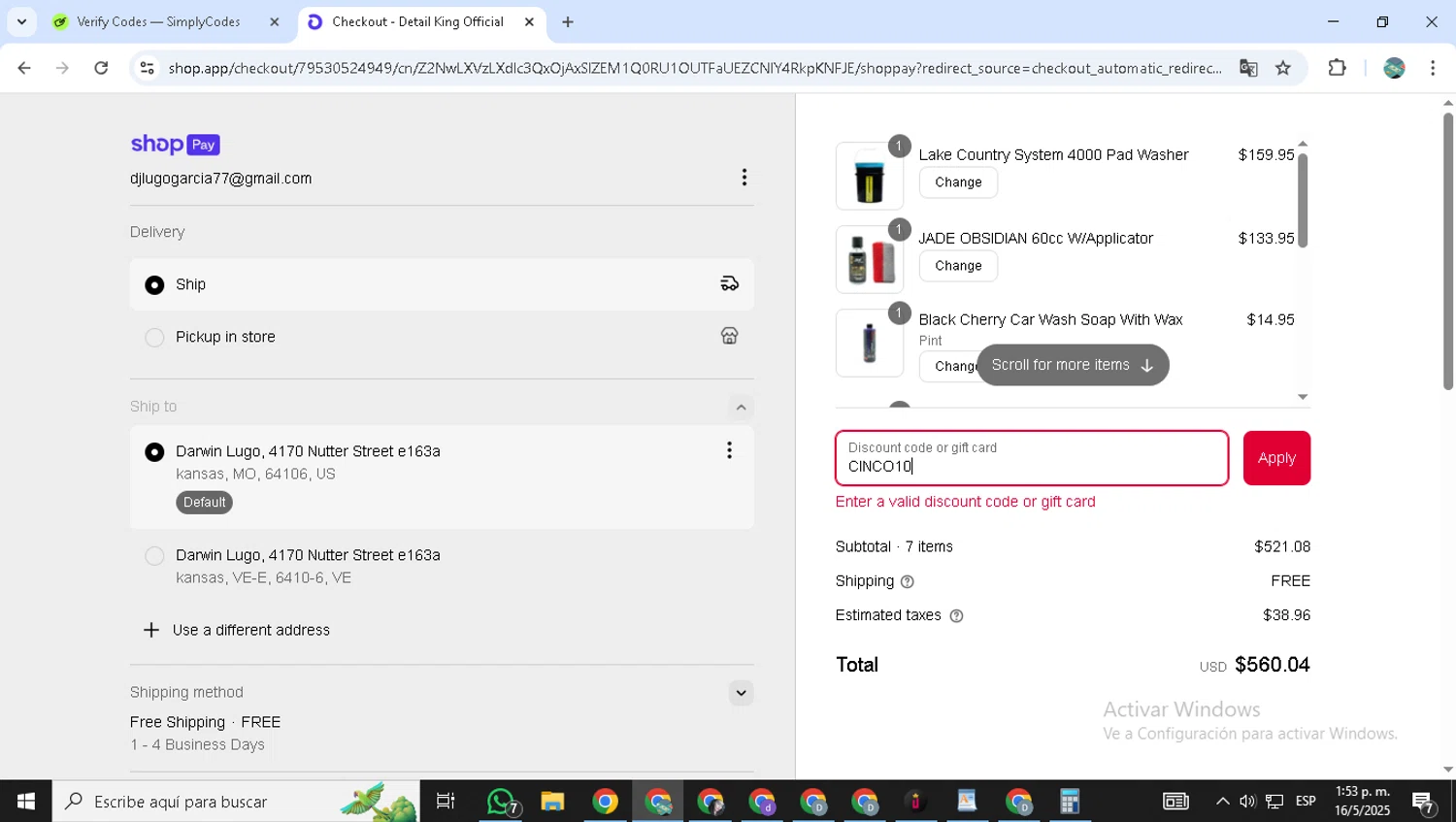Image resolution: width=1456 pixels, height=822 pixels.
Task: Click the volume icon in system tray
Action: click(1248, 802)
